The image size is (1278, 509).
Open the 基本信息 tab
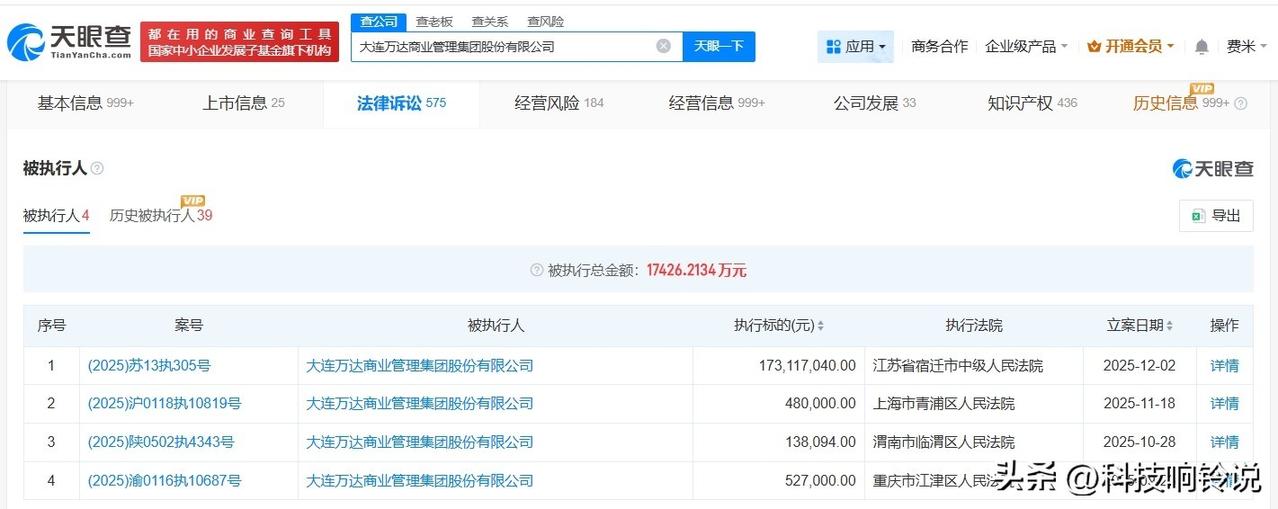(x=85, y=103)
